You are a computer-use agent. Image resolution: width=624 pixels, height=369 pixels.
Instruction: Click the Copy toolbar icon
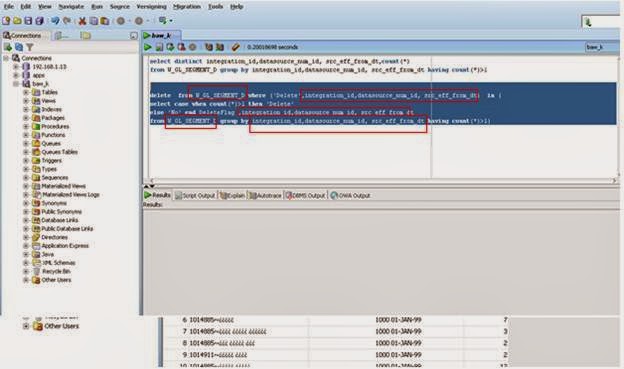(x=94, y=21)
